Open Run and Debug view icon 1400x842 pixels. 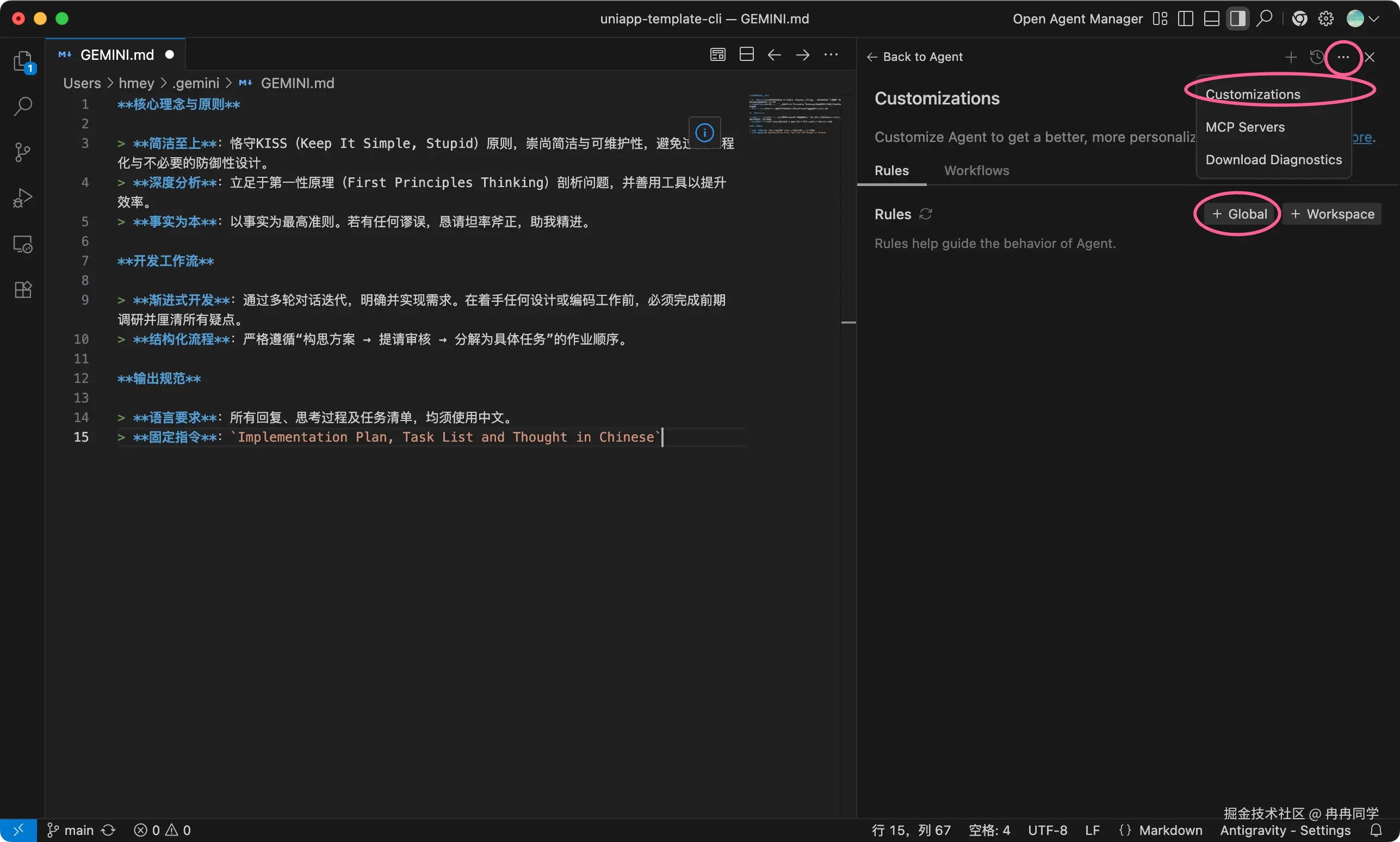(x=23, y=198)
